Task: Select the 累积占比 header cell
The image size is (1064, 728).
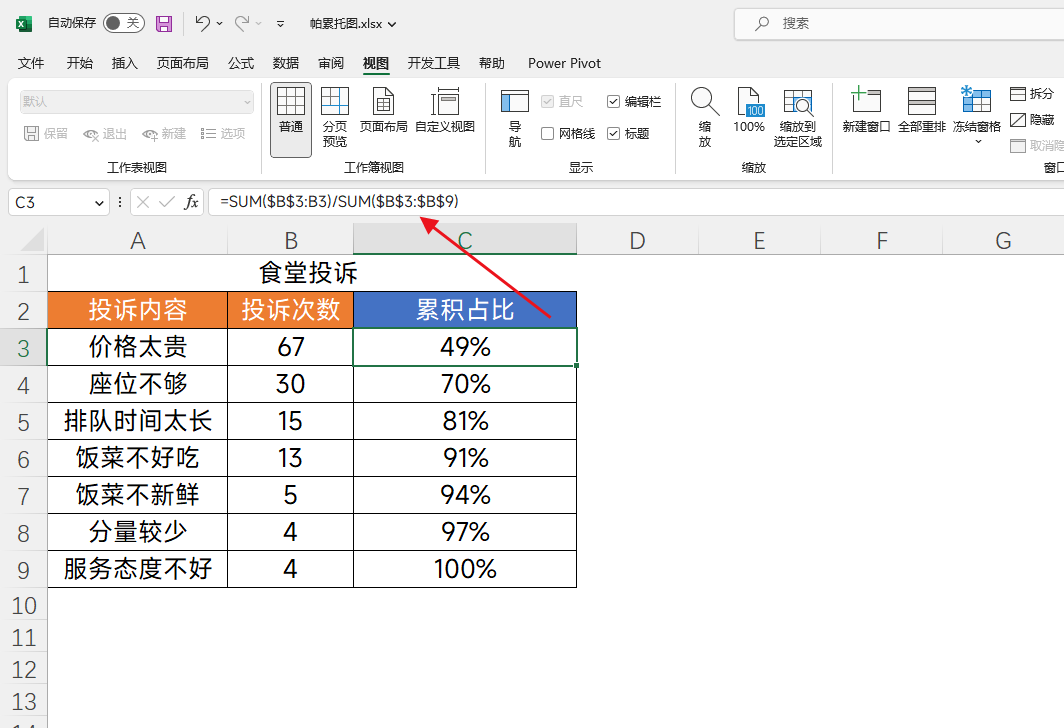Action: tap(465, 310)
